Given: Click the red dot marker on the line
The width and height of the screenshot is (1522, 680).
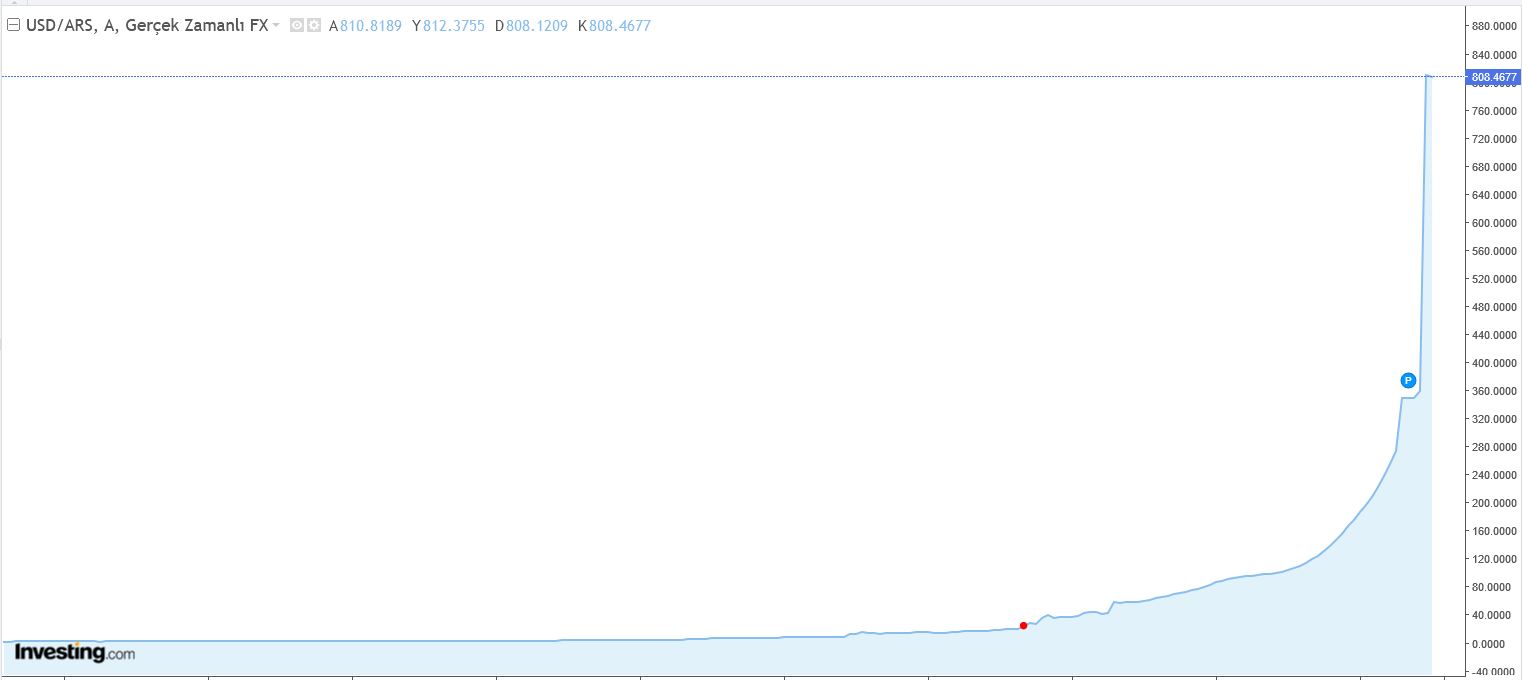Looking at the screenshot, I should pyautogui.click(x=1023, y=626).
